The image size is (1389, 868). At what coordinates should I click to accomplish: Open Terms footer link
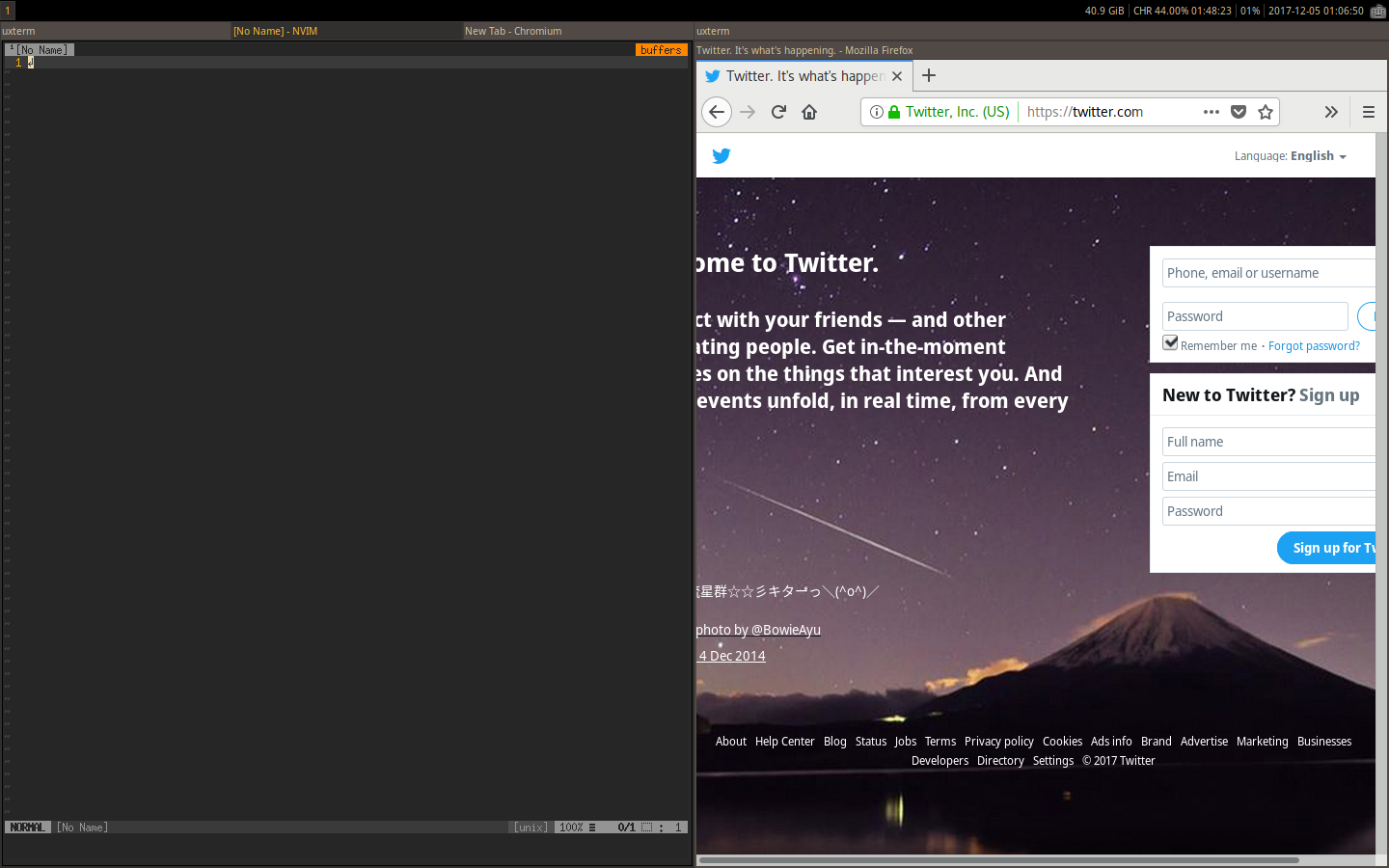click(940, 742)
